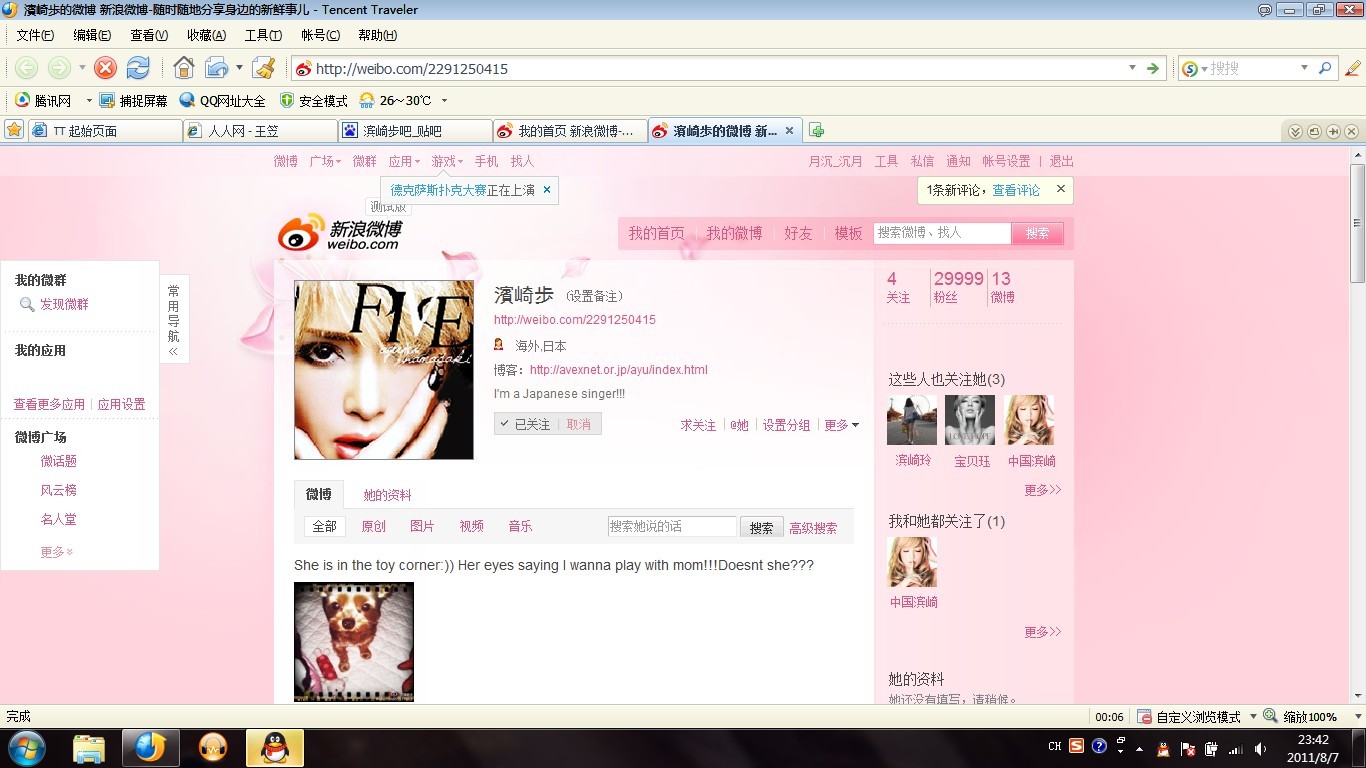Filter posts by 原创
The image size is (1366, 768).
pyautogui.click(x=373, y=526)
